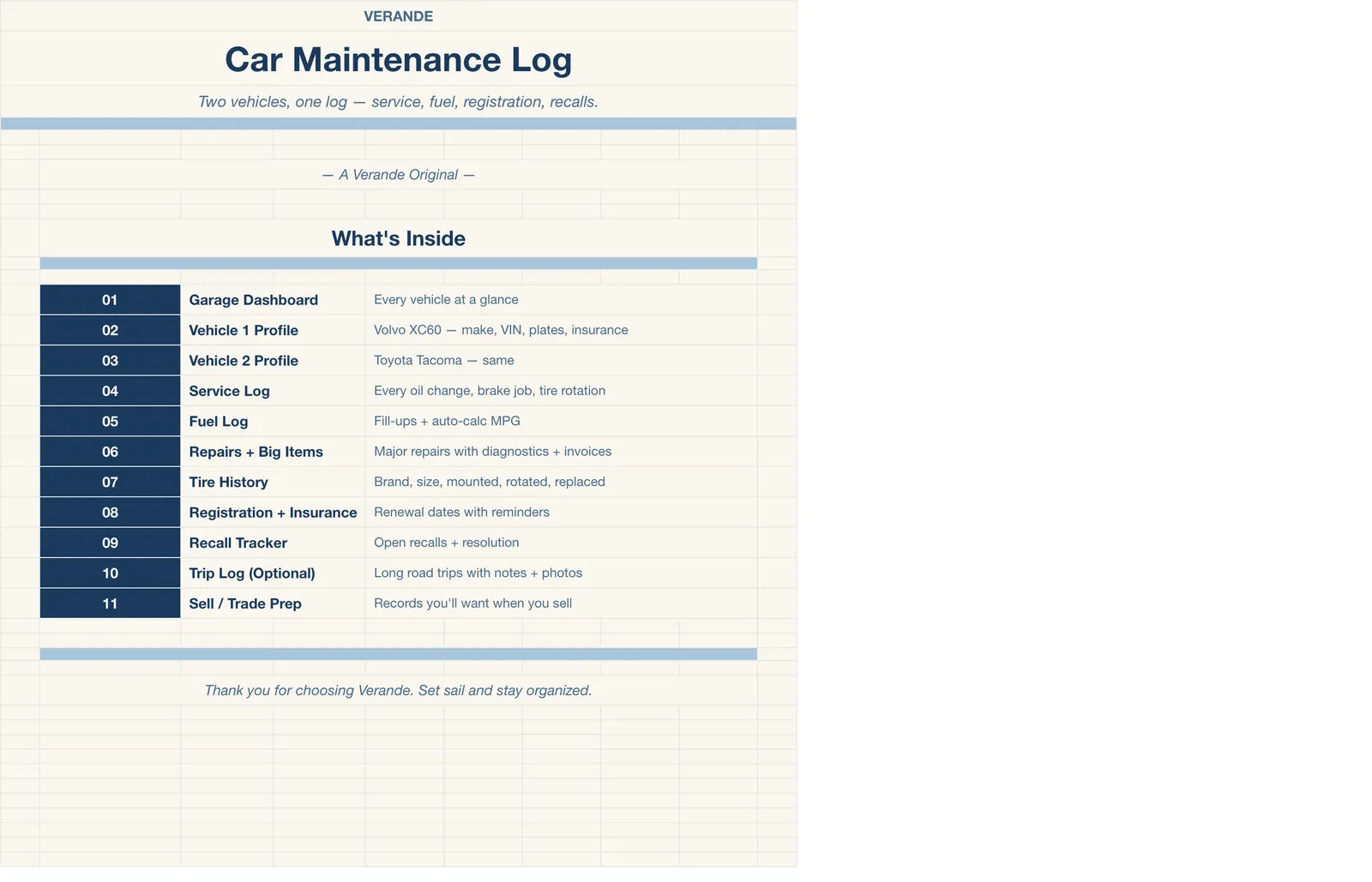This screenshot has width=1372, height=882.
Task: Select the 'A Verande Original' line
Action: tap(398, 175)
